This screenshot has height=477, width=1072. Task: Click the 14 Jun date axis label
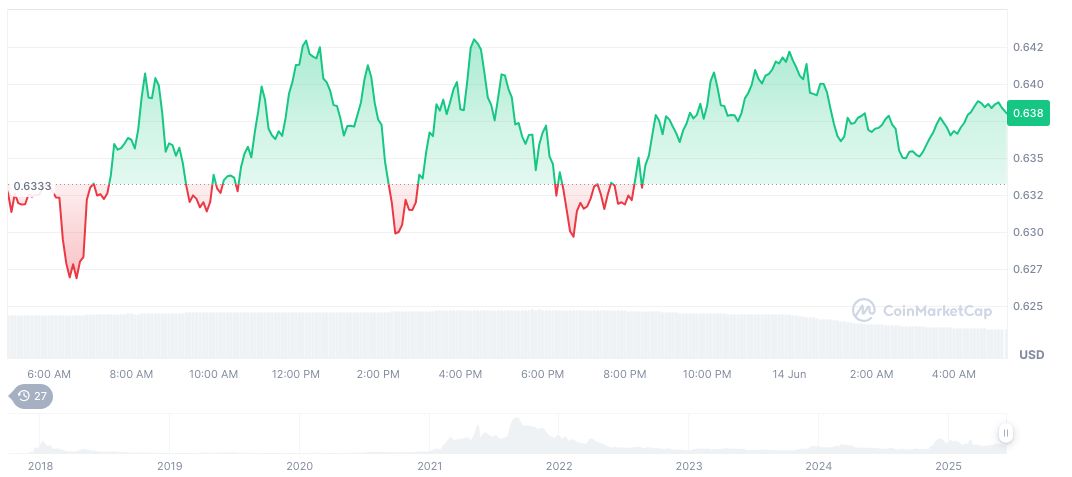(x=789, y=374)
